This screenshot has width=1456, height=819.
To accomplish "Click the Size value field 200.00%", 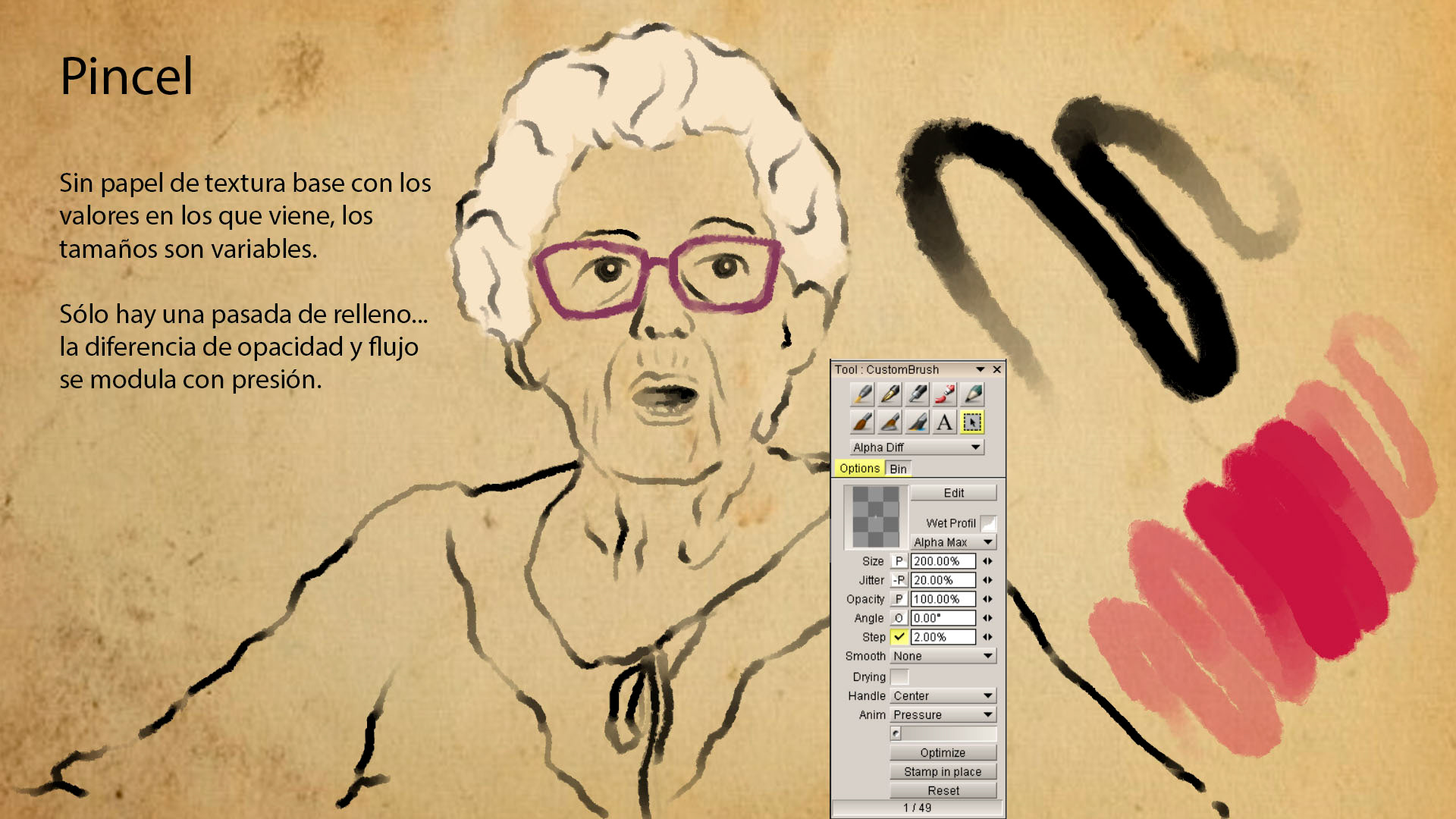I will click(943, 561).
